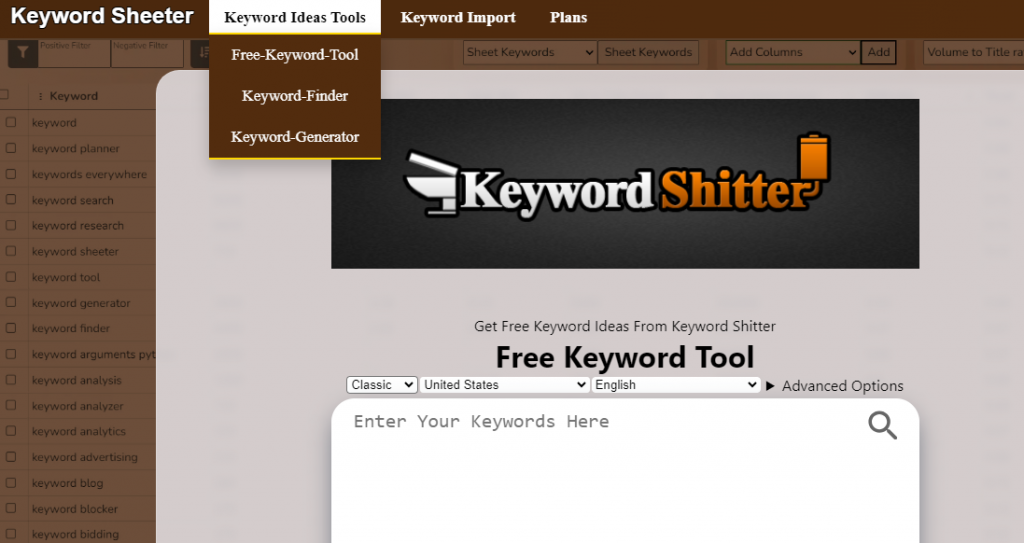This screenshot has width=1024, height=543.
Task: Choose Free-Keyword-Tool from the menu
Action: (x=295, y=55)
